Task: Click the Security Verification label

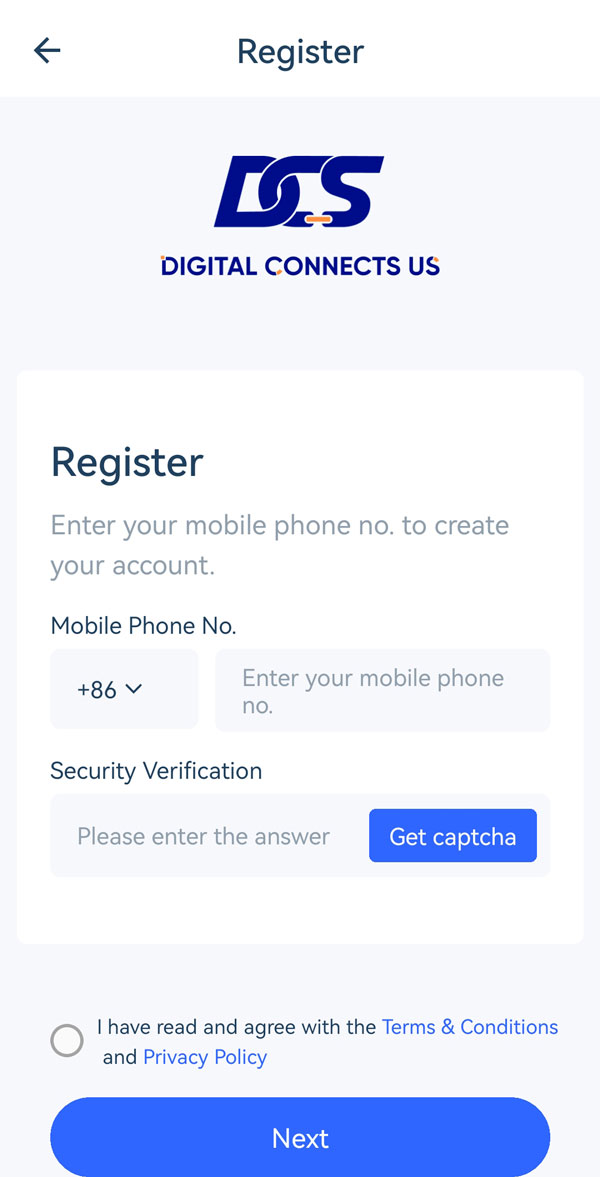Action: point(156,771)
